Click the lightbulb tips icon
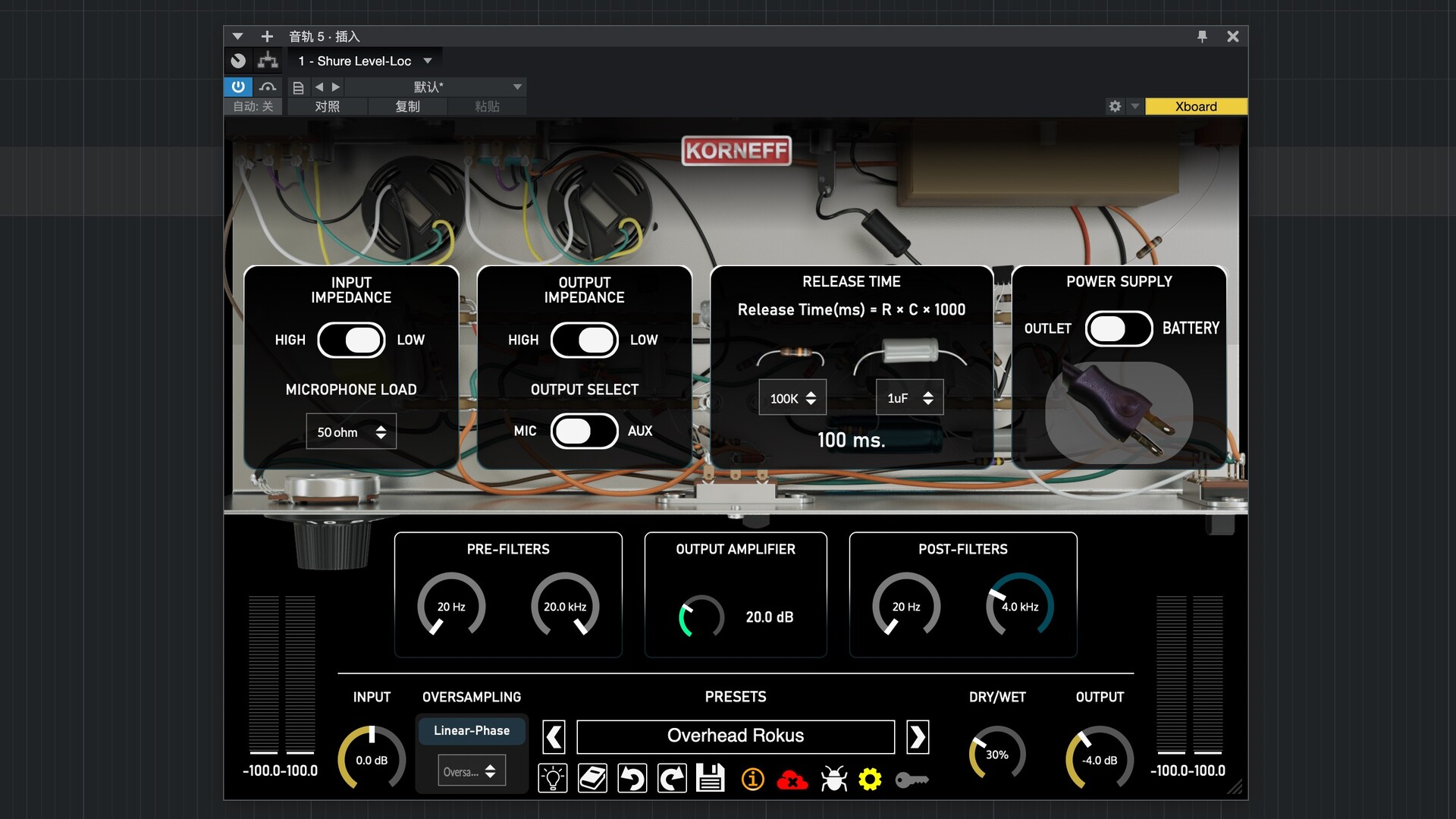 tap(552, 779)
